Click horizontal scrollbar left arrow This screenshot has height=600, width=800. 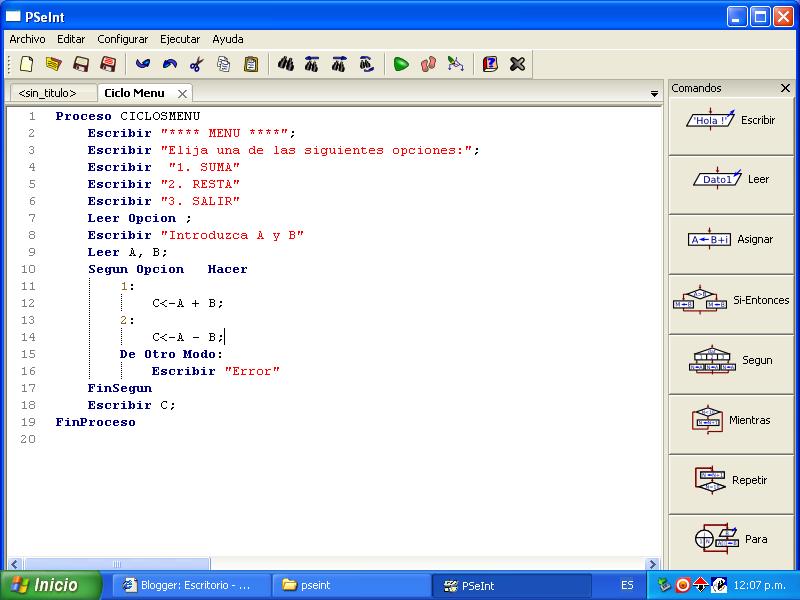click(14, 564)
